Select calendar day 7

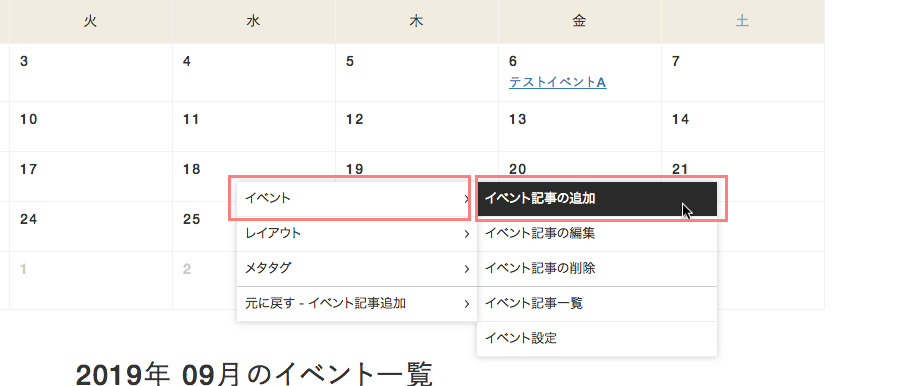point(676,61)
